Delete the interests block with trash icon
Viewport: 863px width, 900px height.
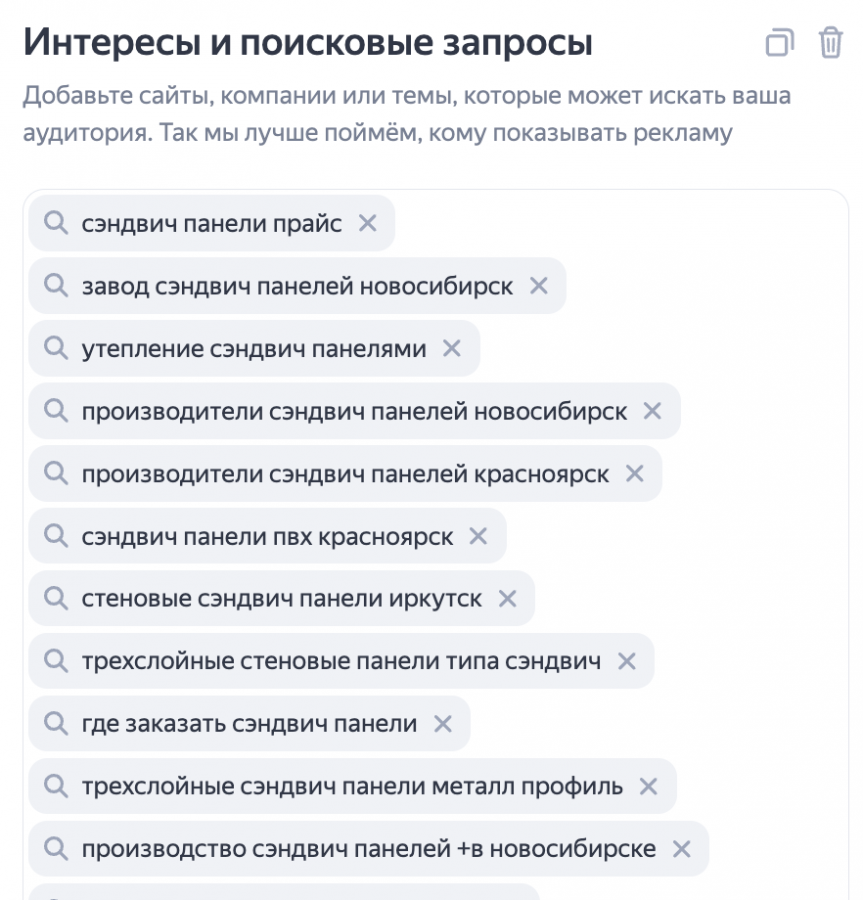point(830,43)
